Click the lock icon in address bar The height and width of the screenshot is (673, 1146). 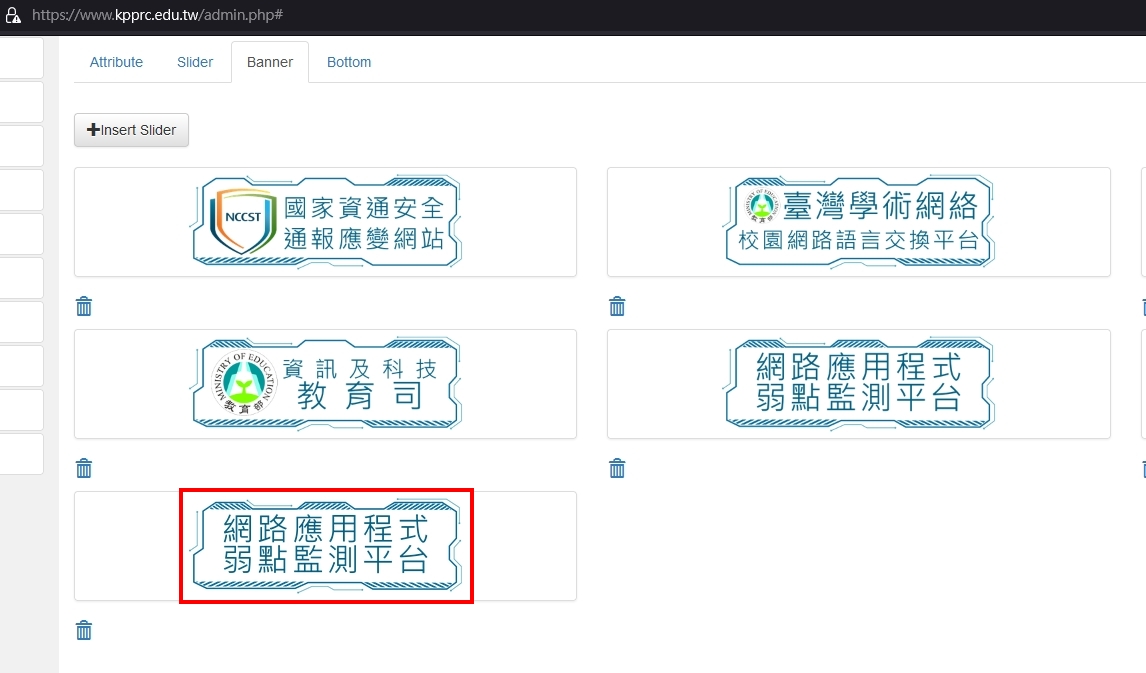[x=13, y=15]
